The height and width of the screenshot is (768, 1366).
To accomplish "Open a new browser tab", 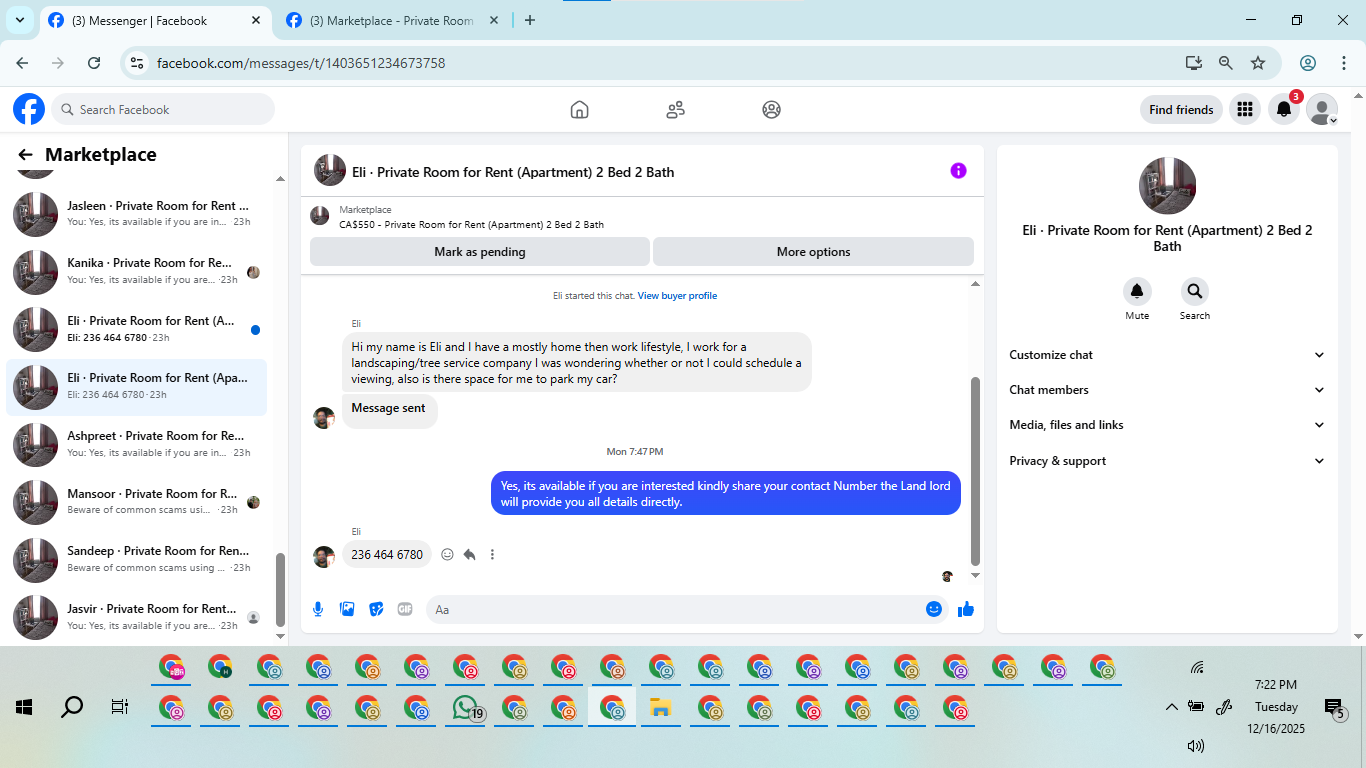I will pyautogui.click(x=530, y=20).
